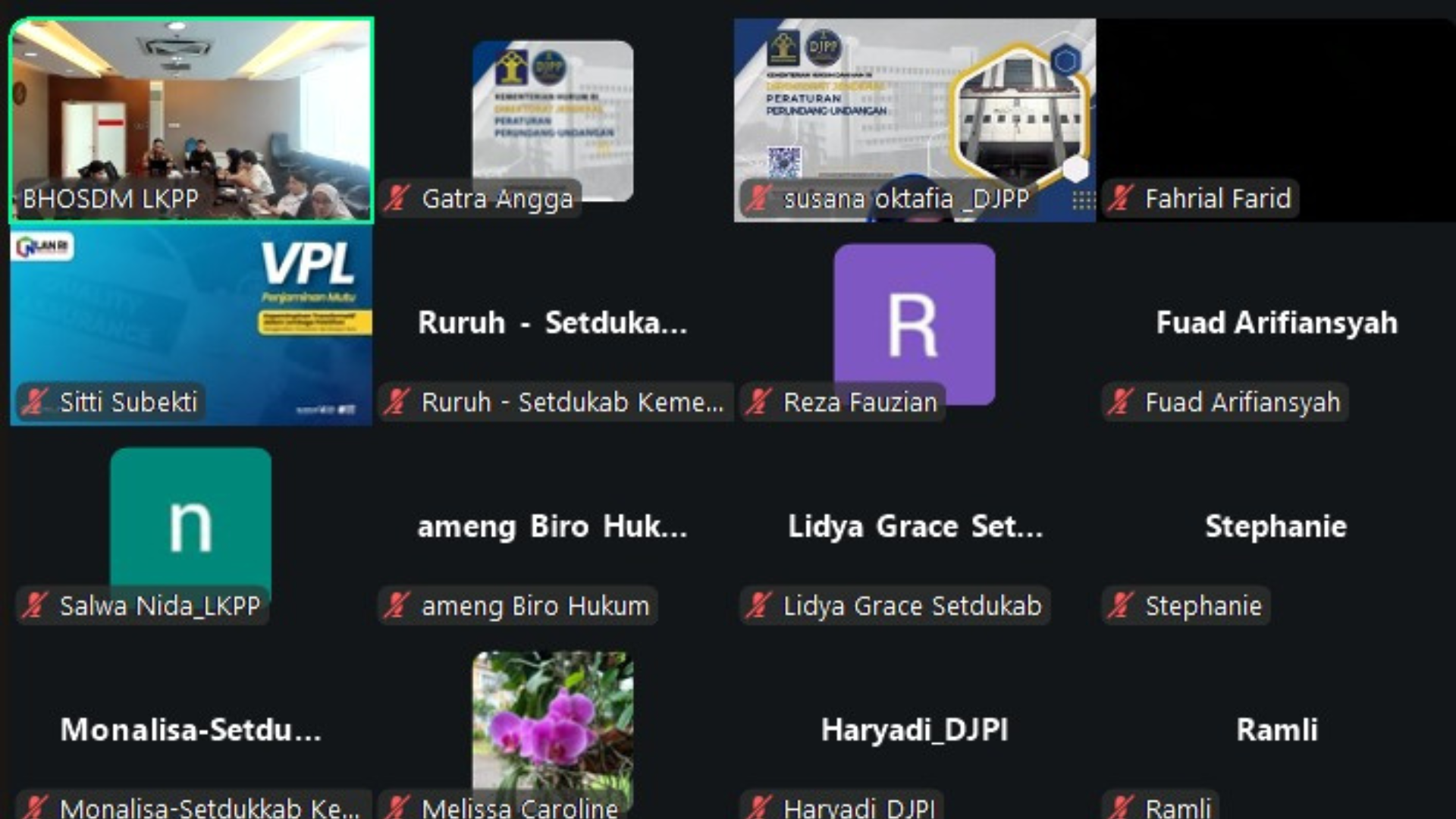The height and width of the screenshot is (819, 1456).
Task: Click Ruruh - Setdukab Keme... name label
Action: pos(572,402)
